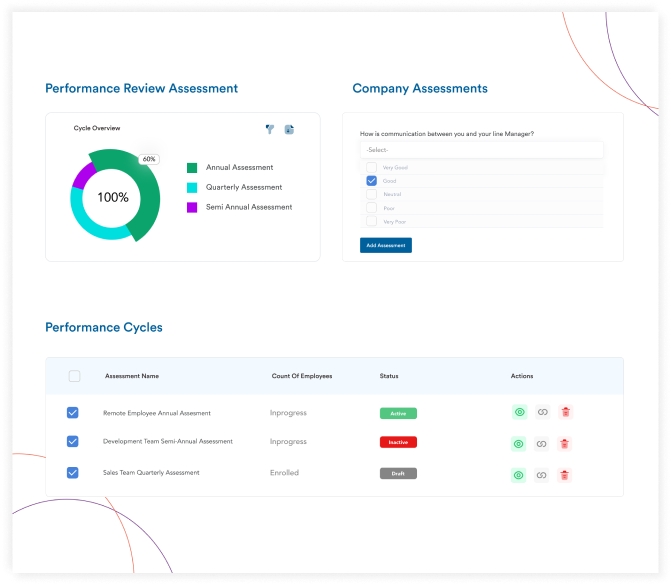
Task: Uncheck Sales Team Quarterly Assessment row checkbox
Action: [x=73, y=473]
